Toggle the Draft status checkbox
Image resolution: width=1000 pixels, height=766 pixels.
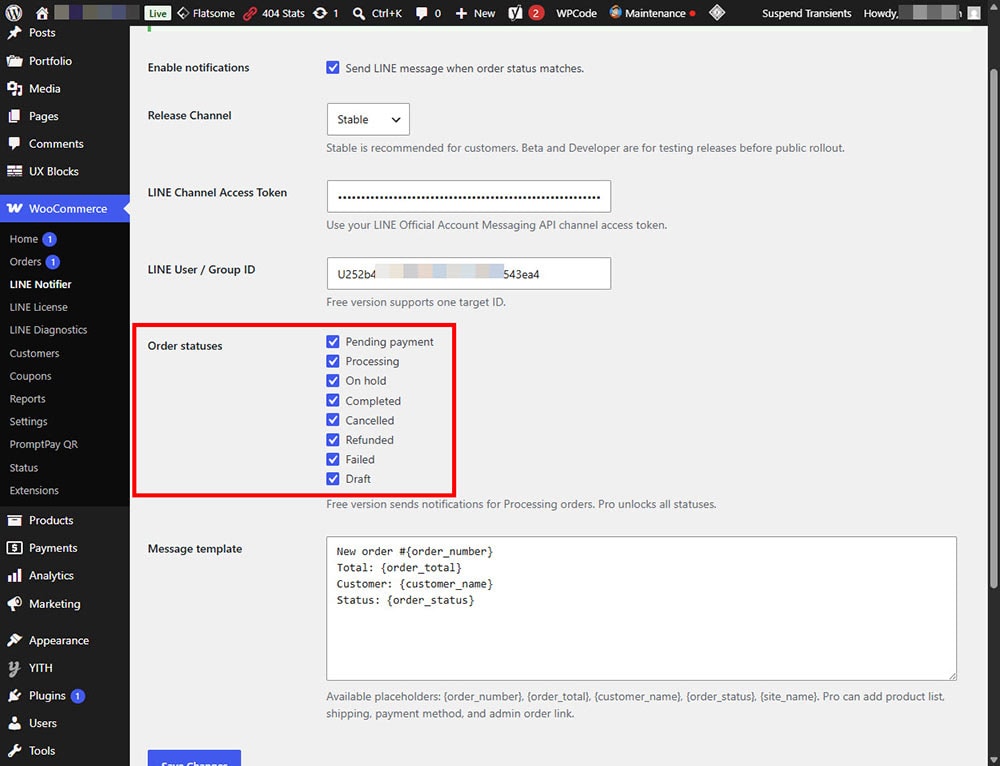tap(333, 478)
